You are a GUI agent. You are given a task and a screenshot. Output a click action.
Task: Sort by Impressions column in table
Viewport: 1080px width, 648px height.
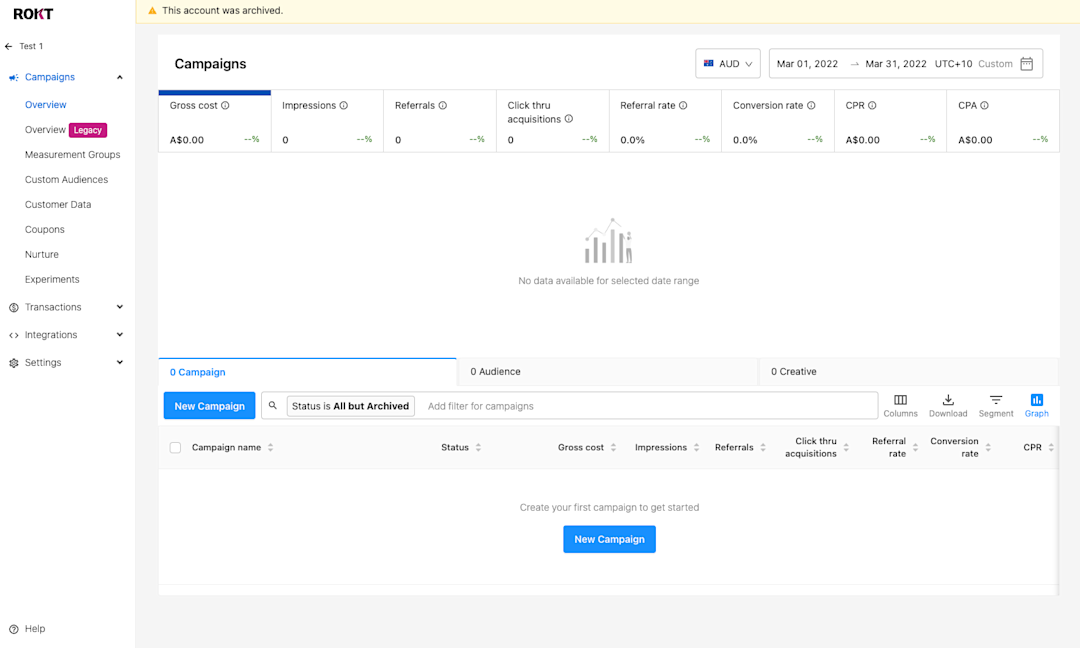(696, 448)
